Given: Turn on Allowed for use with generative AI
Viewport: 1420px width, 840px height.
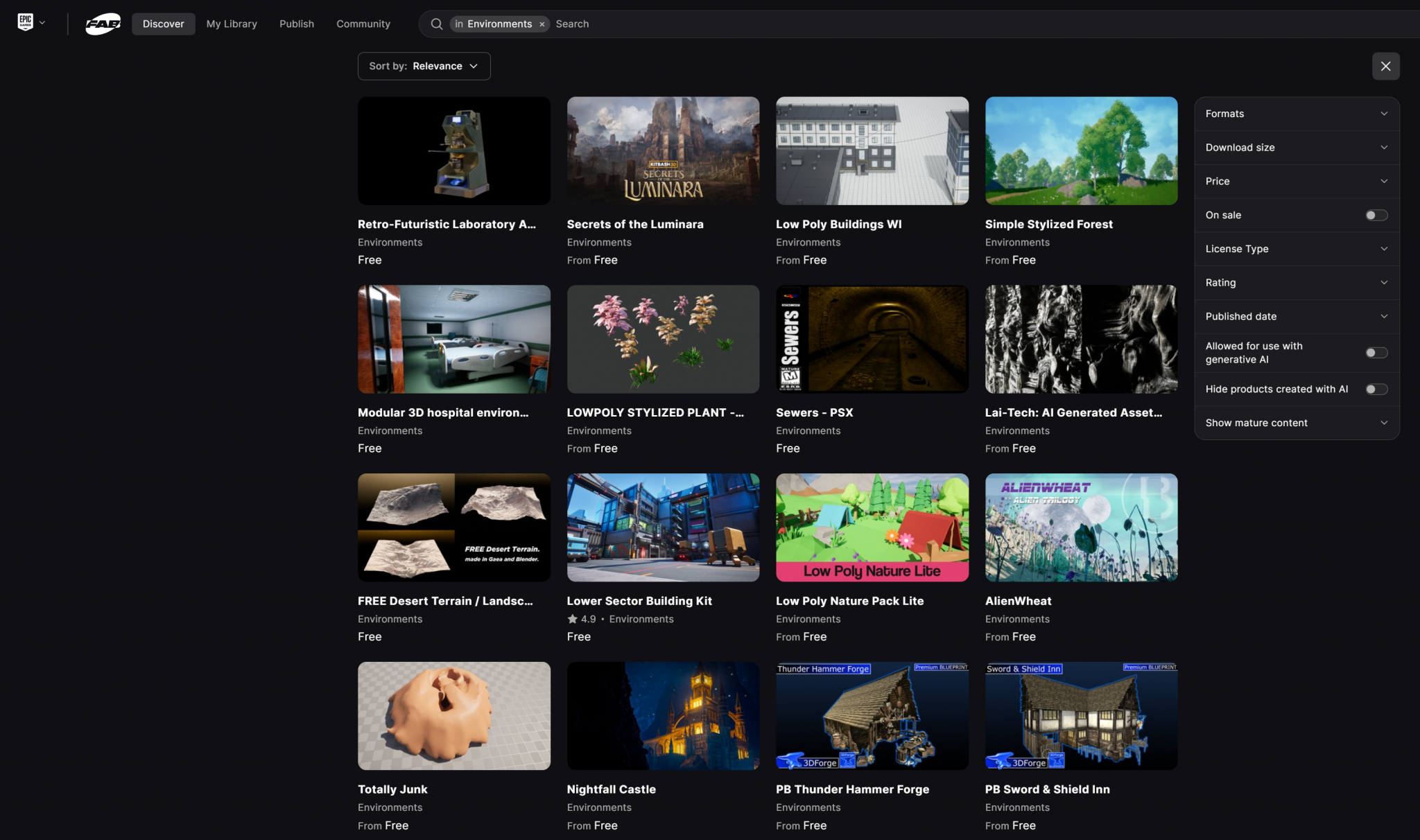Looking at the screenshot, I should pyautogui.click(x=1377, y=352).
